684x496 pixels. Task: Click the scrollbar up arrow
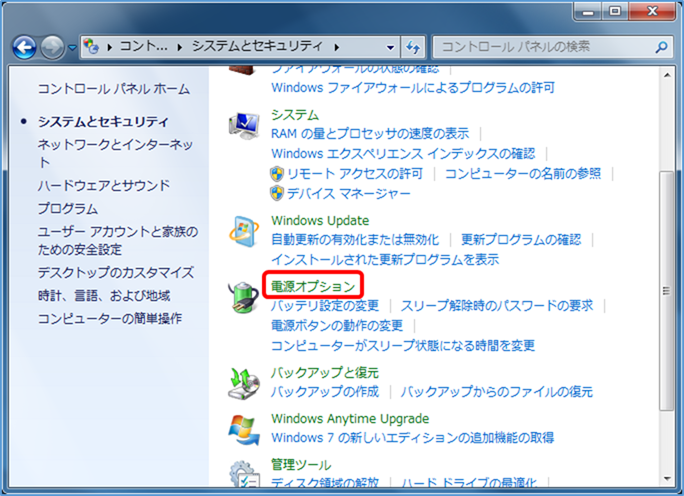click(x=667, y=75)
